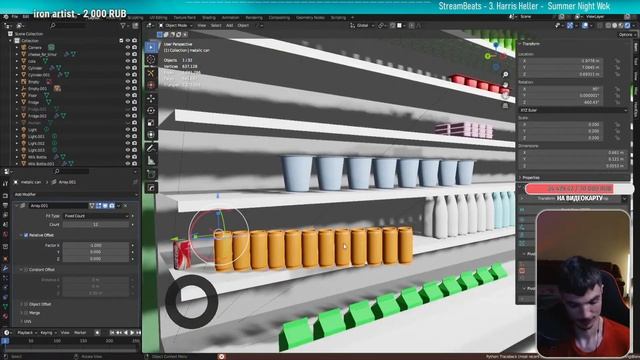Open the Modifiers wrench properties tab
This screenshot has width=640, height=360.
(5, 268)
